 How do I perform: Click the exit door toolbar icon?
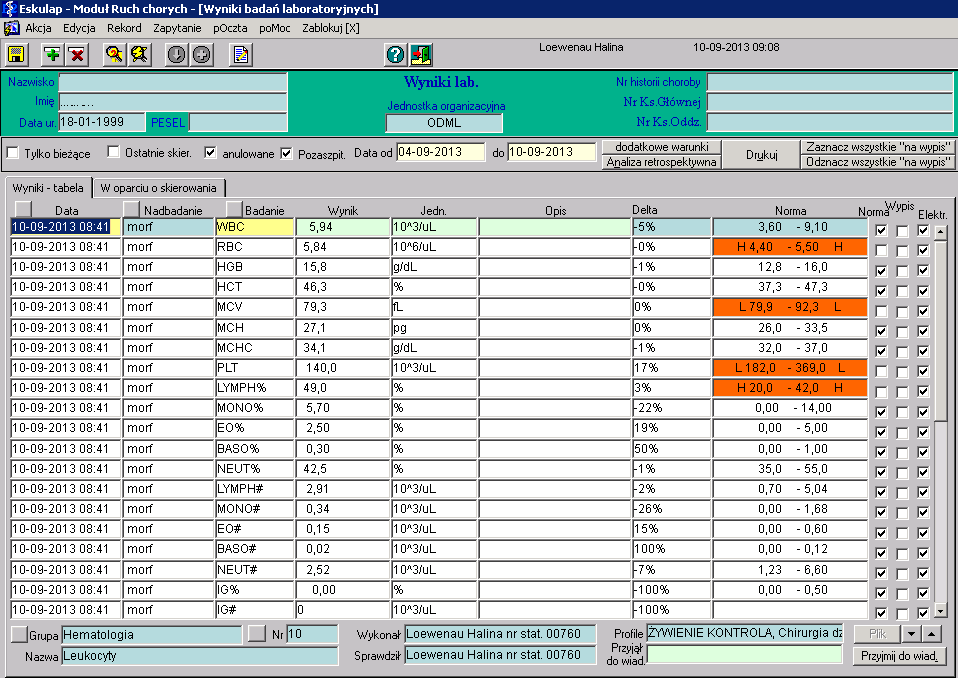coord(421,55)
